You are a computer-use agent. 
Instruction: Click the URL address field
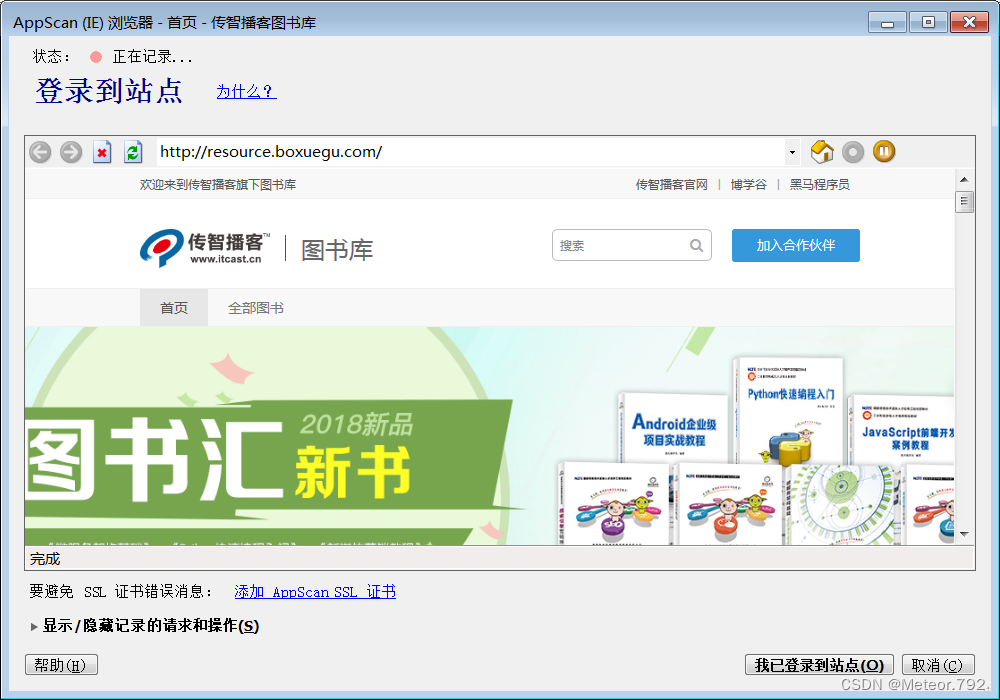(x=471, y=152)
